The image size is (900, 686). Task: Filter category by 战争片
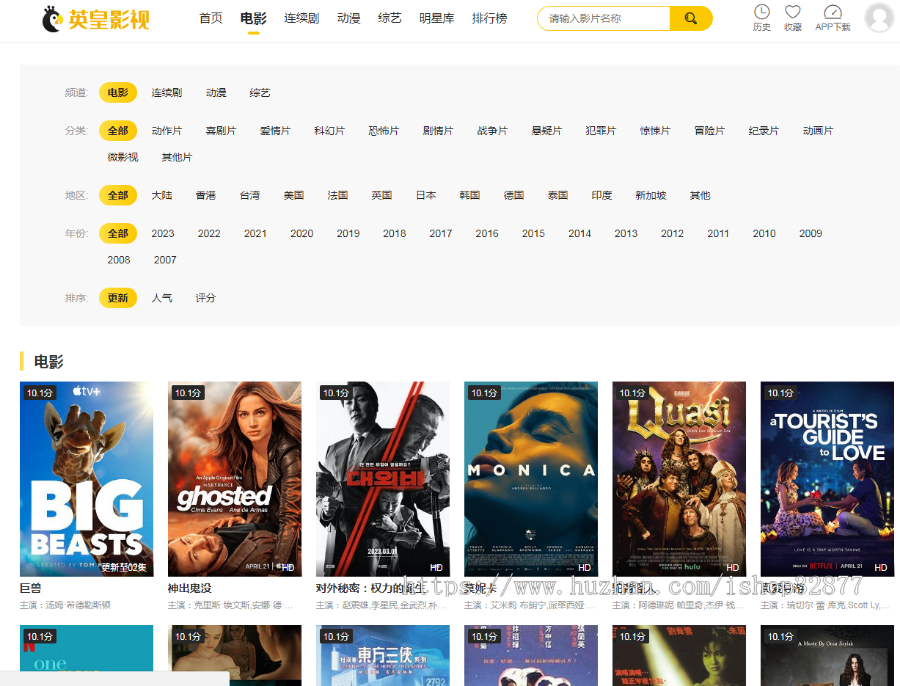pyautogui.click(x=492, y=130)
